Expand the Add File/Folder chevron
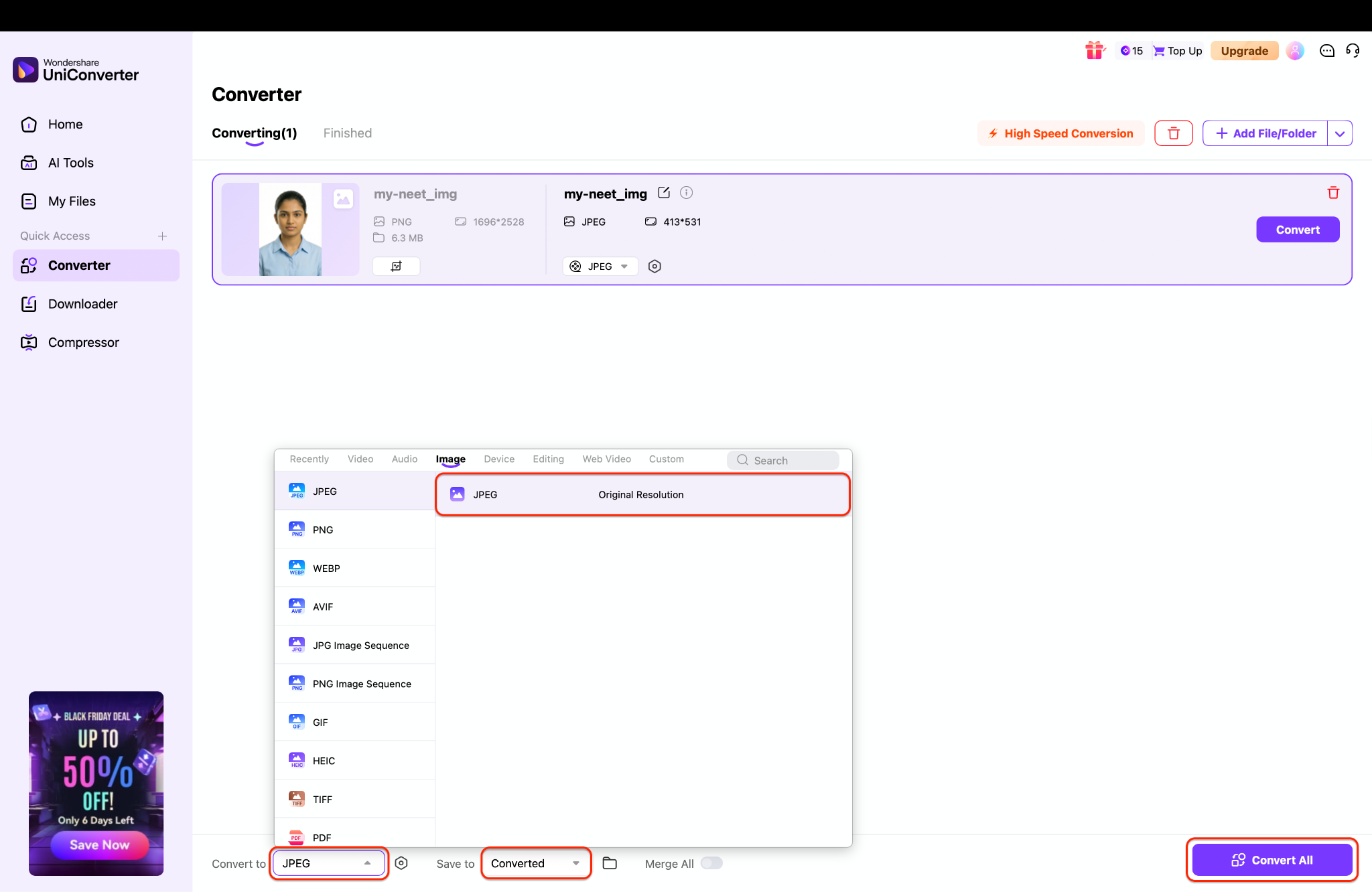 pos(1340,133)
